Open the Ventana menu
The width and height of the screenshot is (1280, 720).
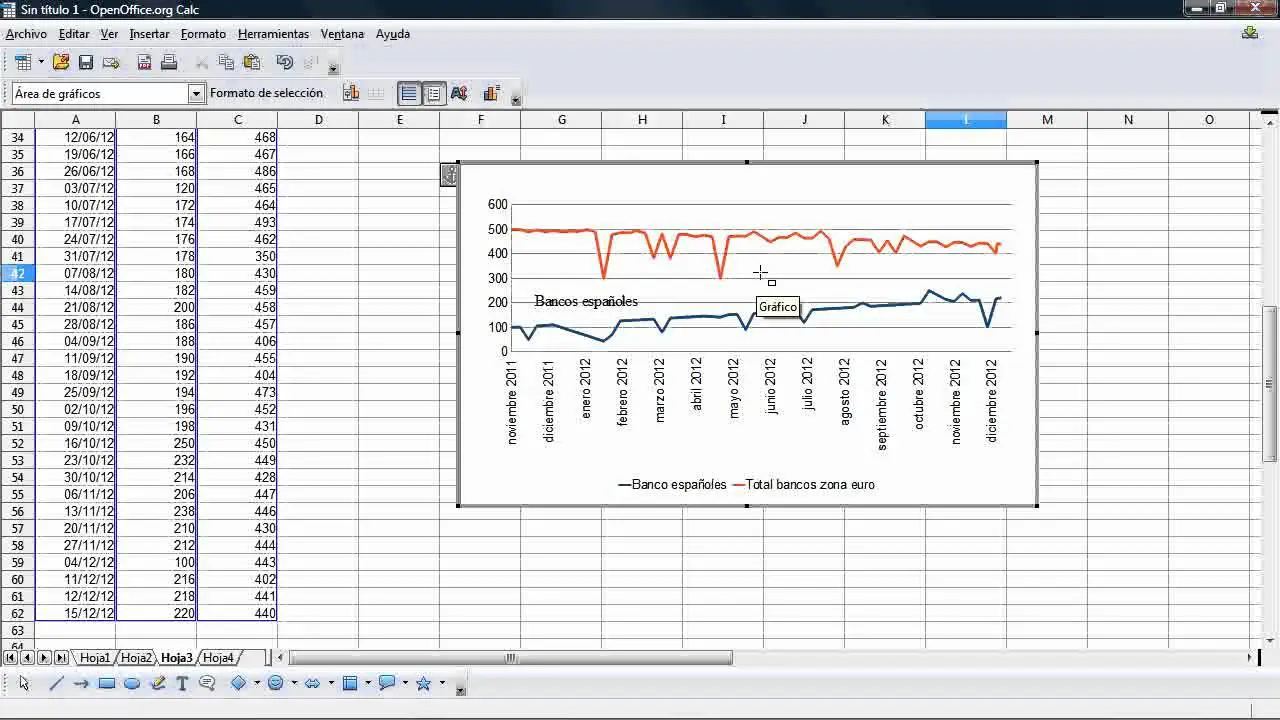pos(342,34)
